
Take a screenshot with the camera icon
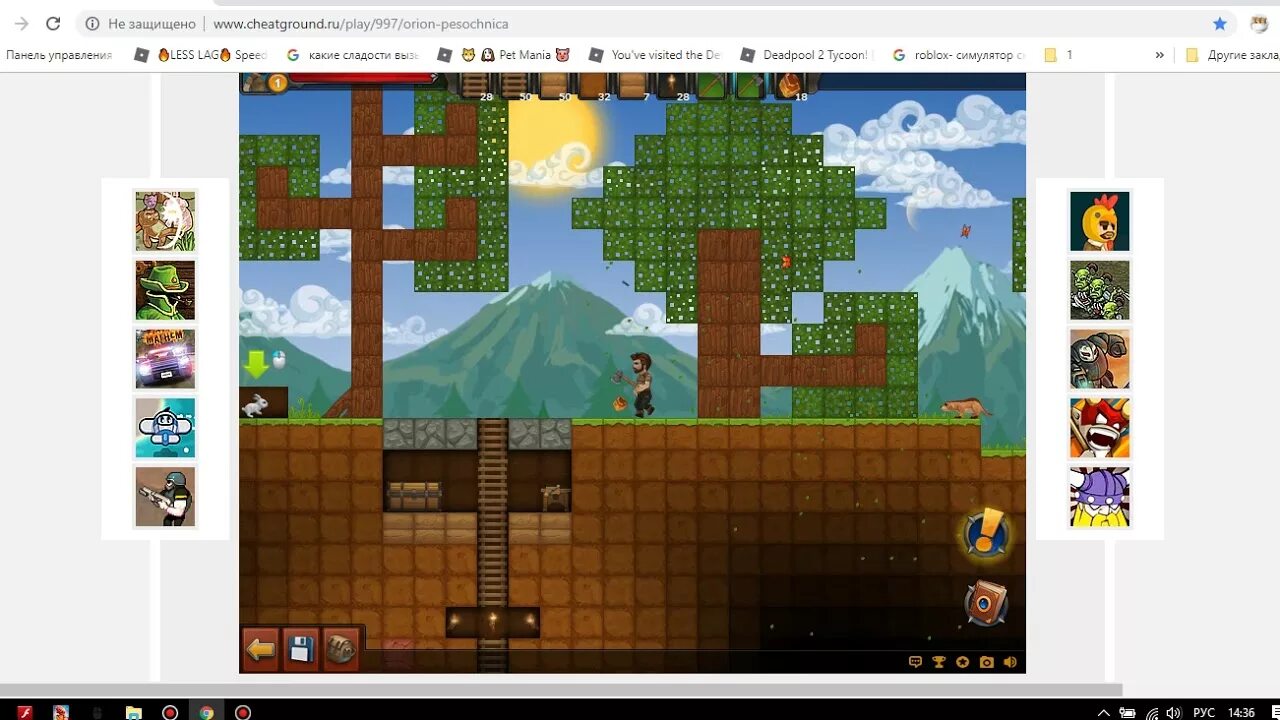(x=987, y=662)
